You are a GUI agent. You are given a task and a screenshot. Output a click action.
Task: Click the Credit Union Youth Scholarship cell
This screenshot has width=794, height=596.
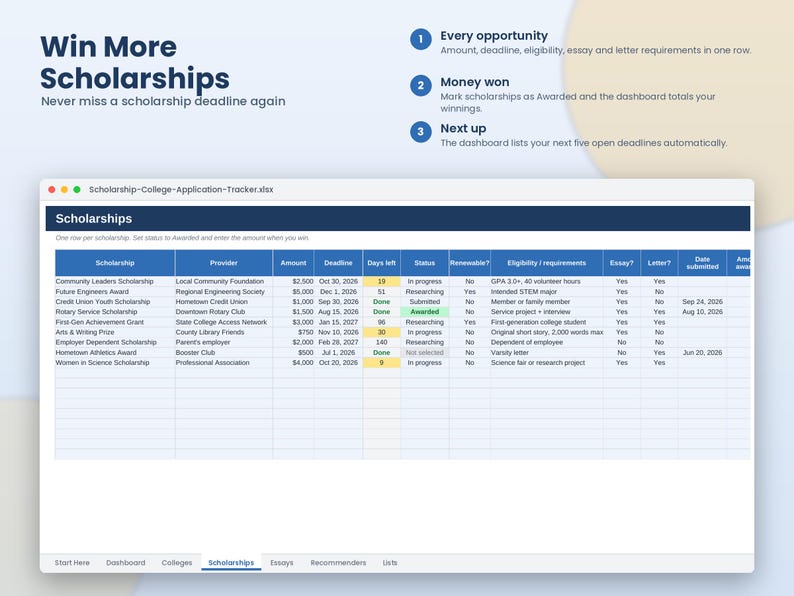pos(115,302)
